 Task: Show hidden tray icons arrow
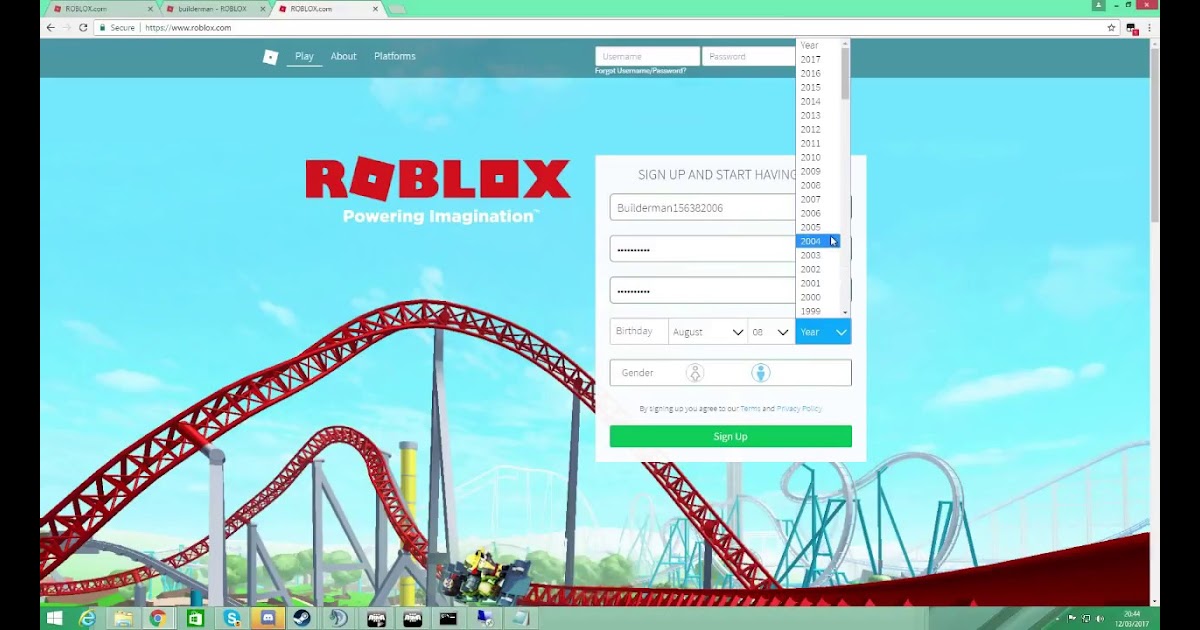point(1059,619)
